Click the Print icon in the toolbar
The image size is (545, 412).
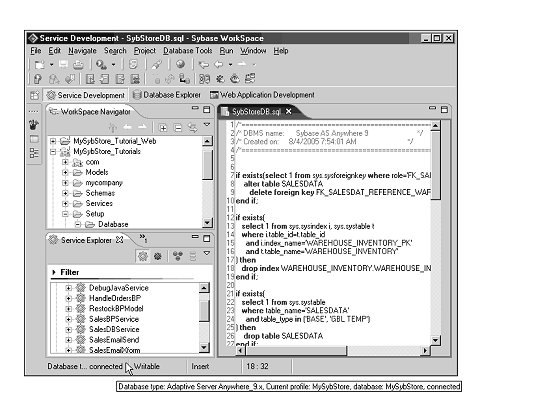[78, 65]
